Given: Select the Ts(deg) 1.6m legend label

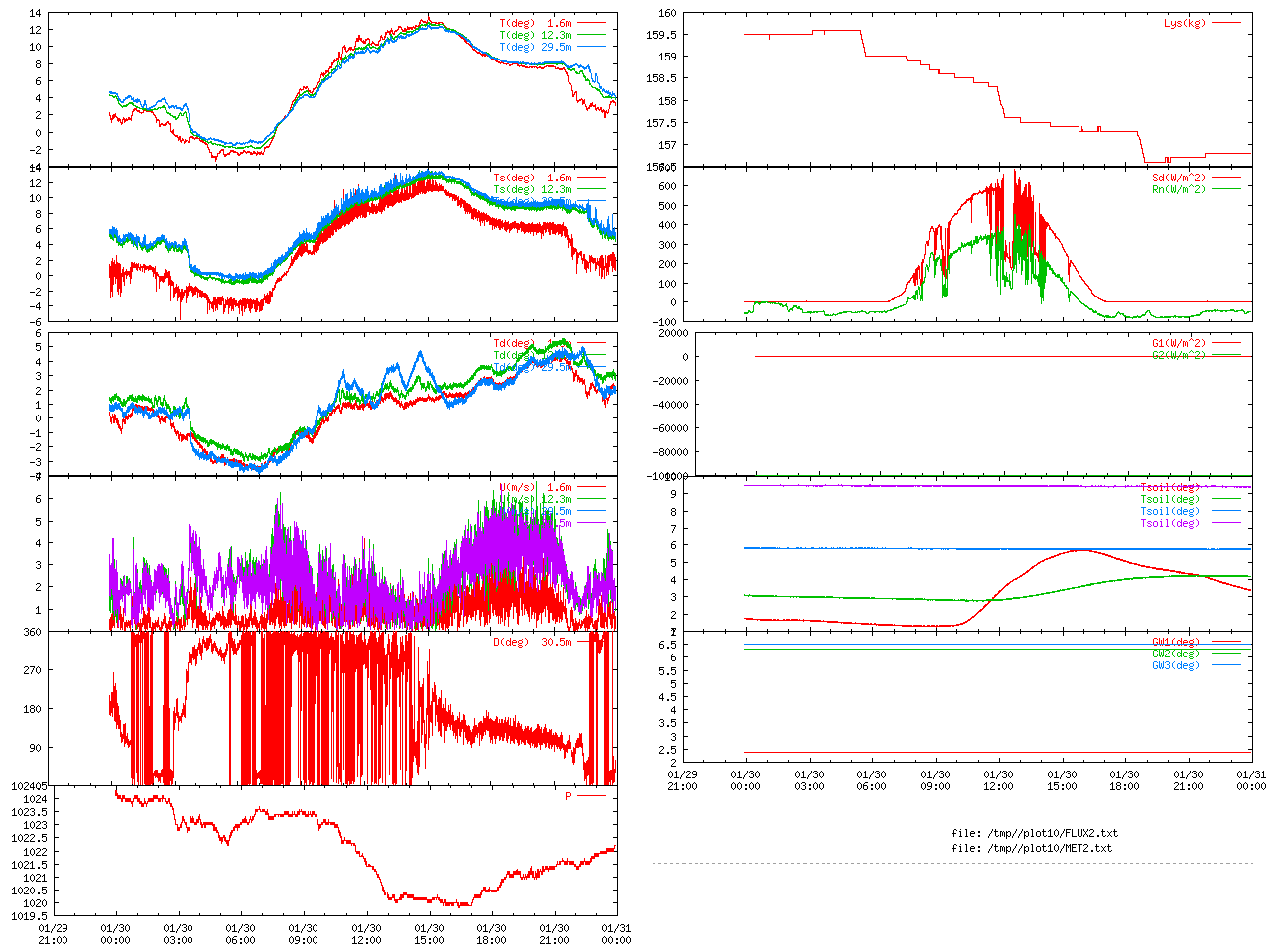Looking at the screenshot, I should tap(532, 178).
